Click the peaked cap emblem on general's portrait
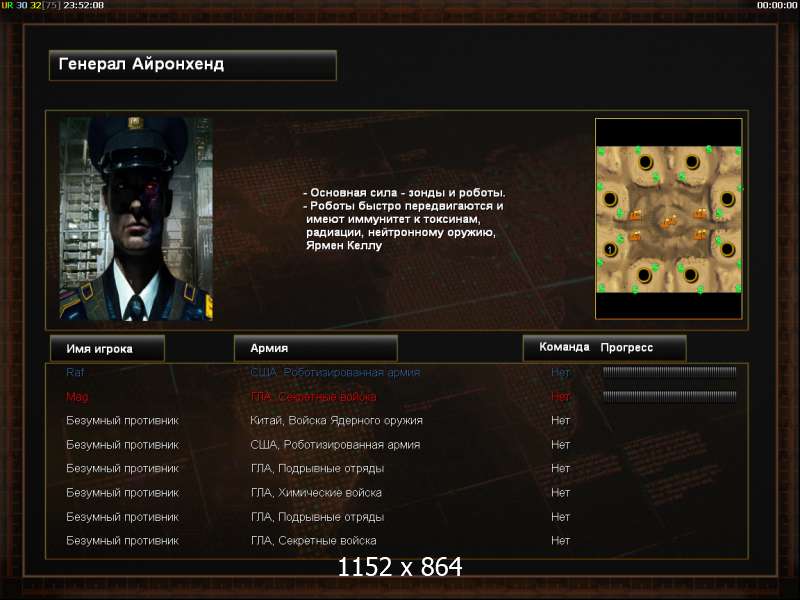 135,122
